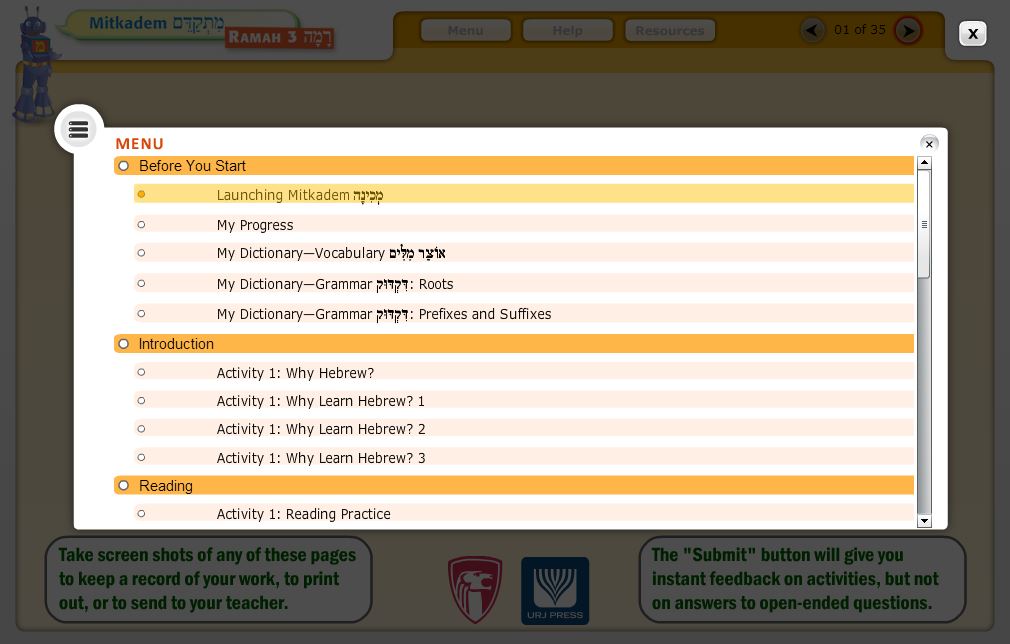Select the Why Hebrew? radio bullet
The height and width of the screenshot is (644, 1010).
pyautogui.click(x=141, y=372)
